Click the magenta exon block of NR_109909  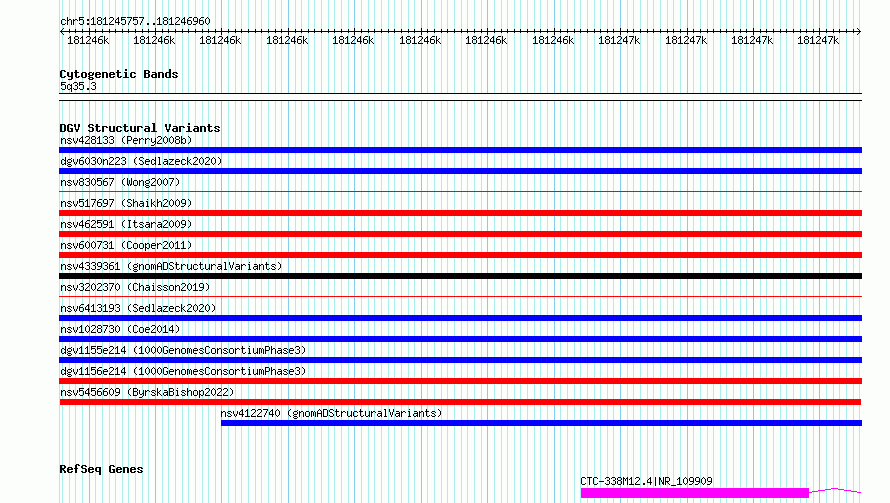[695, 493]
